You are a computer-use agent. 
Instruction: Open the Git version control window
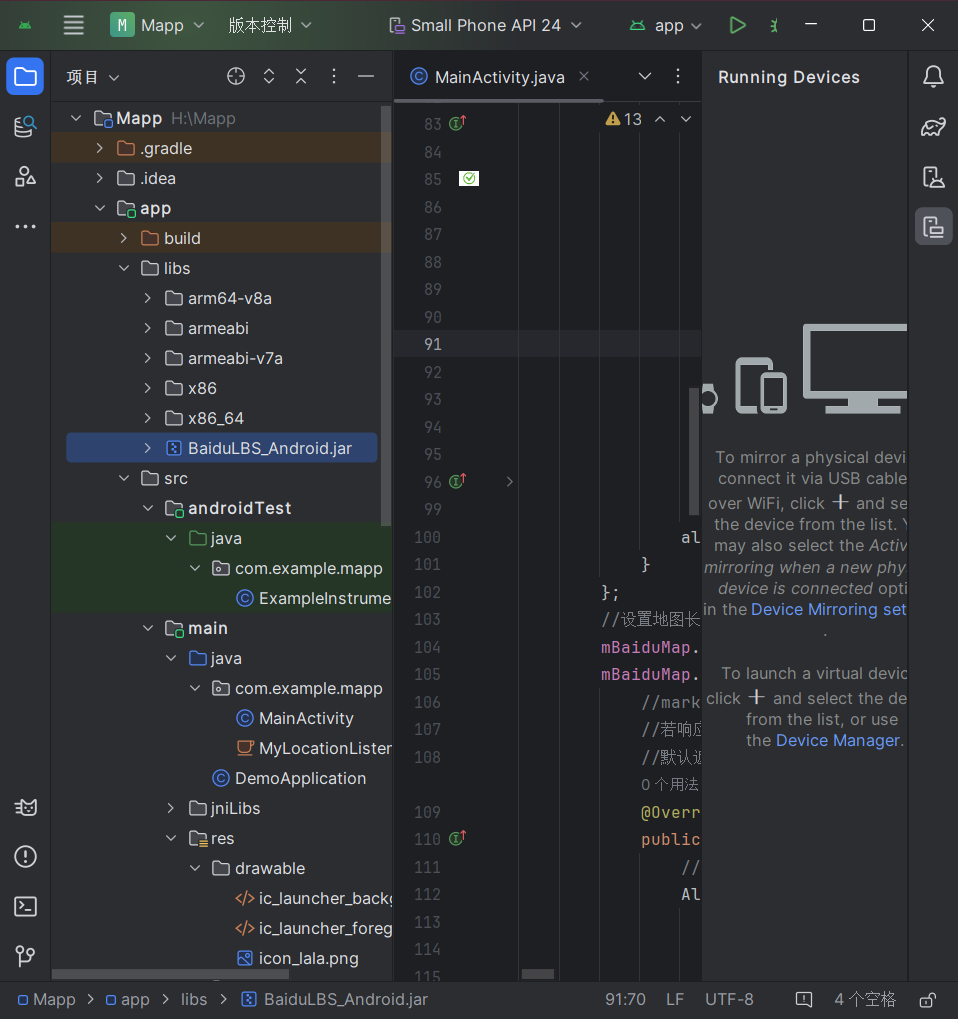click(x=25, y=955)
